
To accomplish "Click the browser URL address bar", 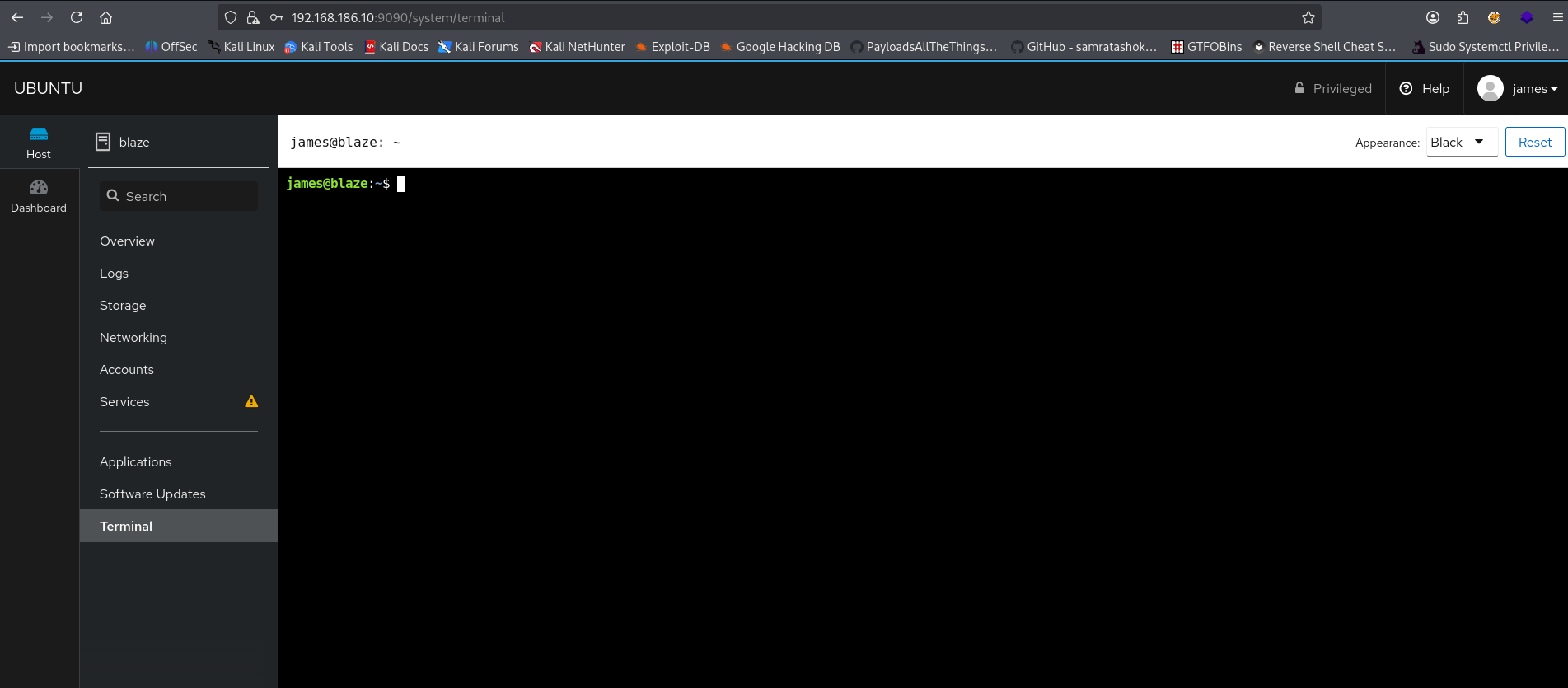I will point(742,17).
